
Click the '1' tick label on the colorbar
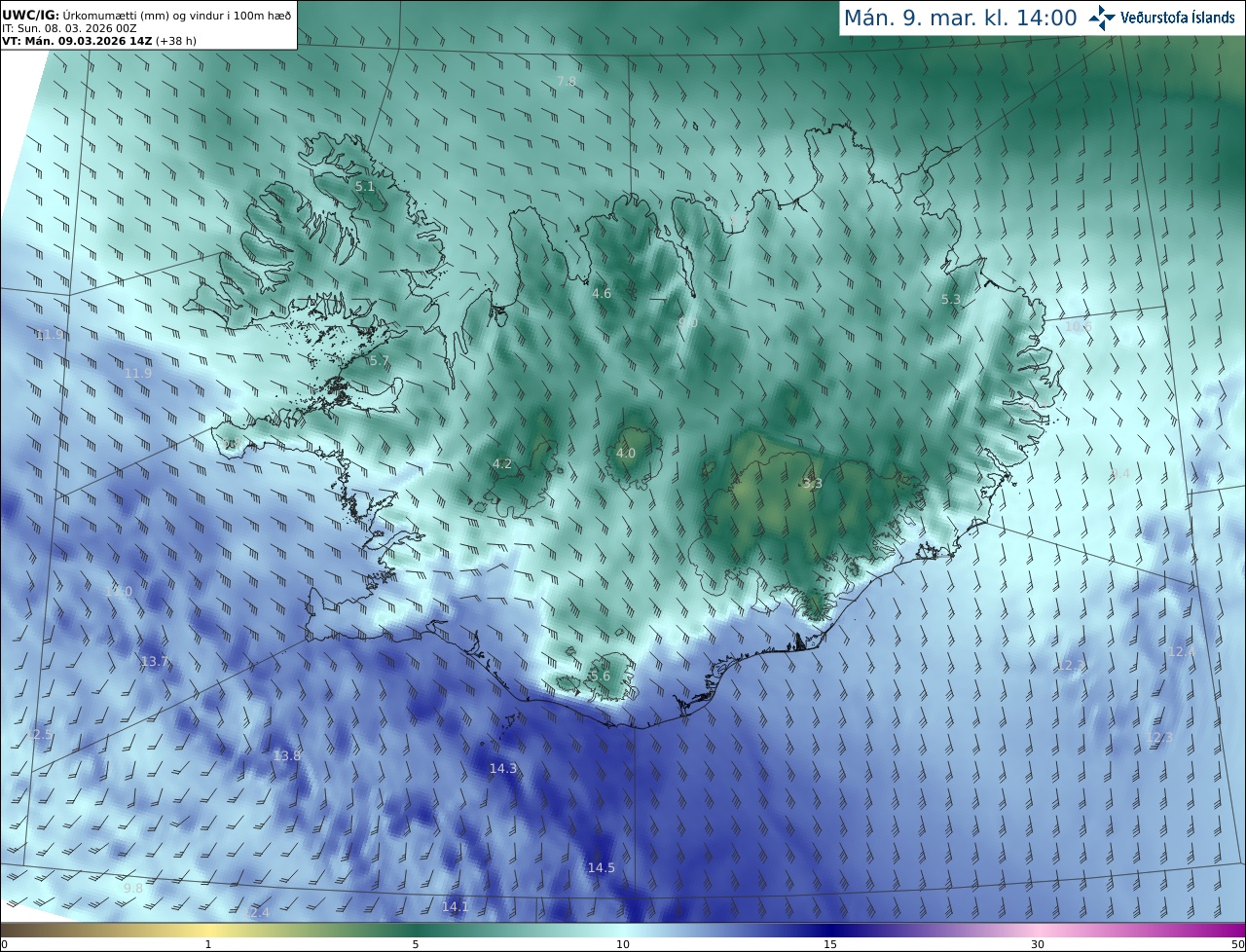(x=208, y=944)
